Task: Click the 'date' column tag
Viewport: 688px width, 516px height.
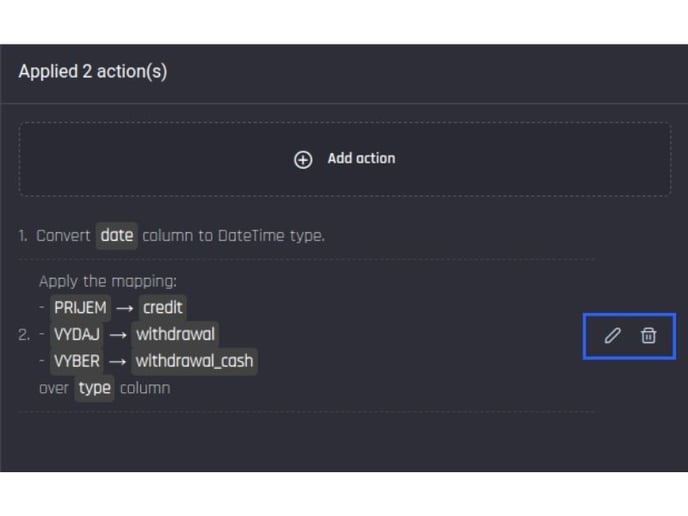Action: [117, 236]
